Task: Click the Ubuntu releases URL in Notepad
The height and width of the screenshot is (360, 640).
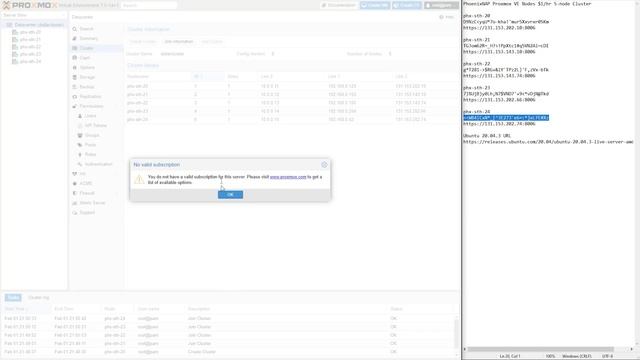Action: (x=548, y=142)
